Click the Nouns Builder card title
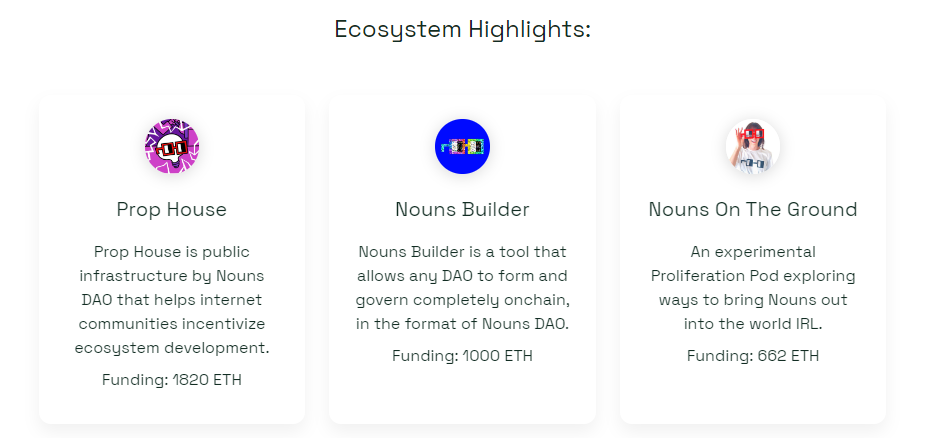Screen dimensions: 929x438 [463, 209]
